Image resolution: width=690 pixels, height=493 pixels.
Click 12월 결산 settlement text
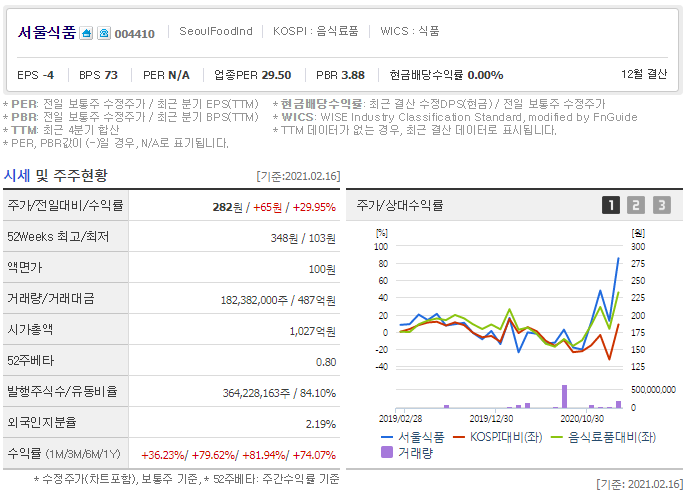coord(644,74)
